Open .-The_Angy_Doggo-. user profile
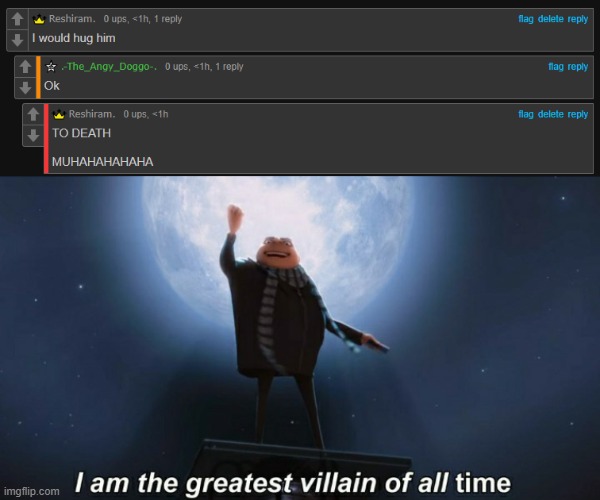Screen dimensions: 600x500 (x=109, y=67)
